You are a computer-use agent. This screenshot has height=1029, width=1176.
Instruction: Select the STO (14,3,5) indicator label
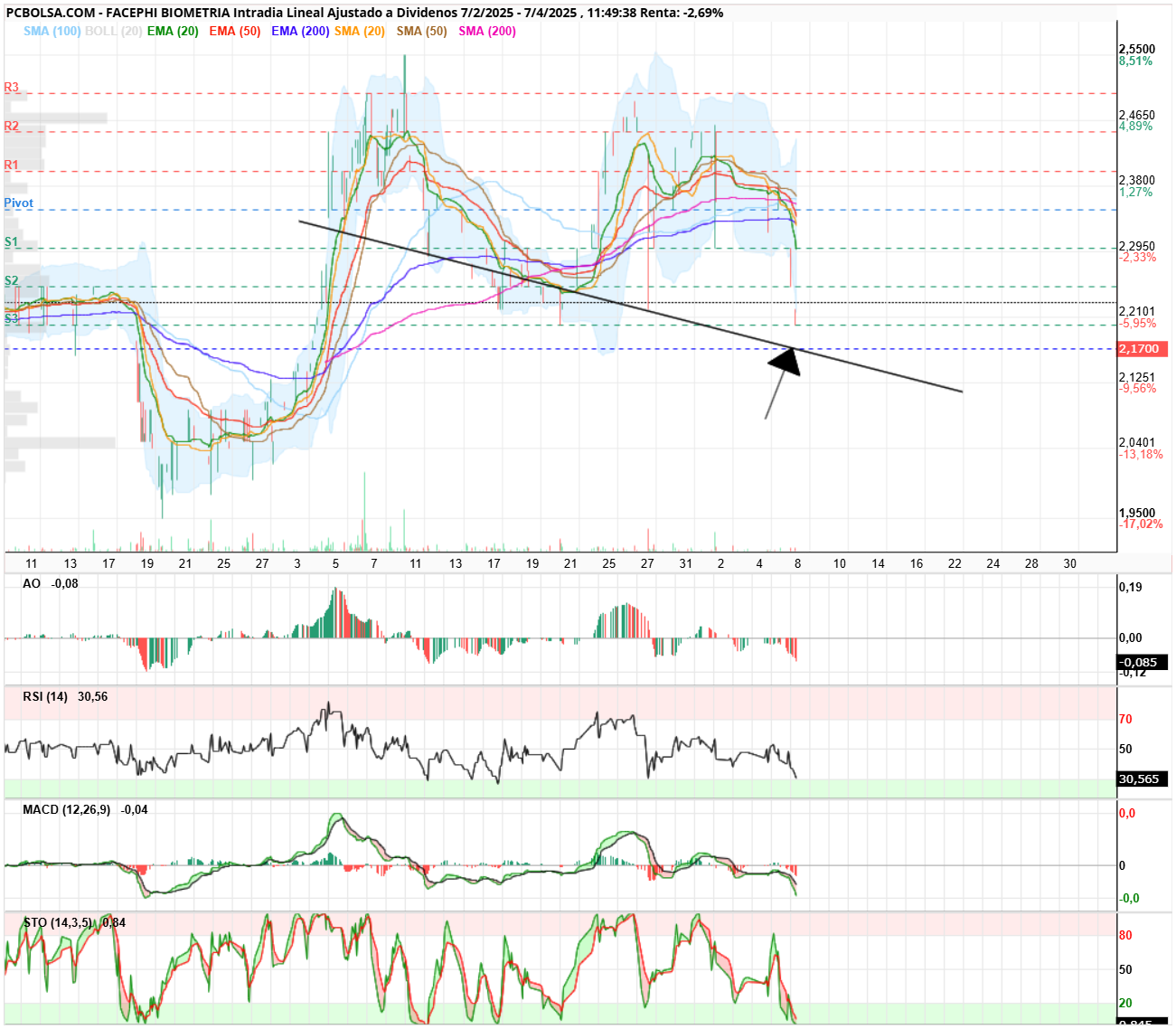click(x=58, y=923)
